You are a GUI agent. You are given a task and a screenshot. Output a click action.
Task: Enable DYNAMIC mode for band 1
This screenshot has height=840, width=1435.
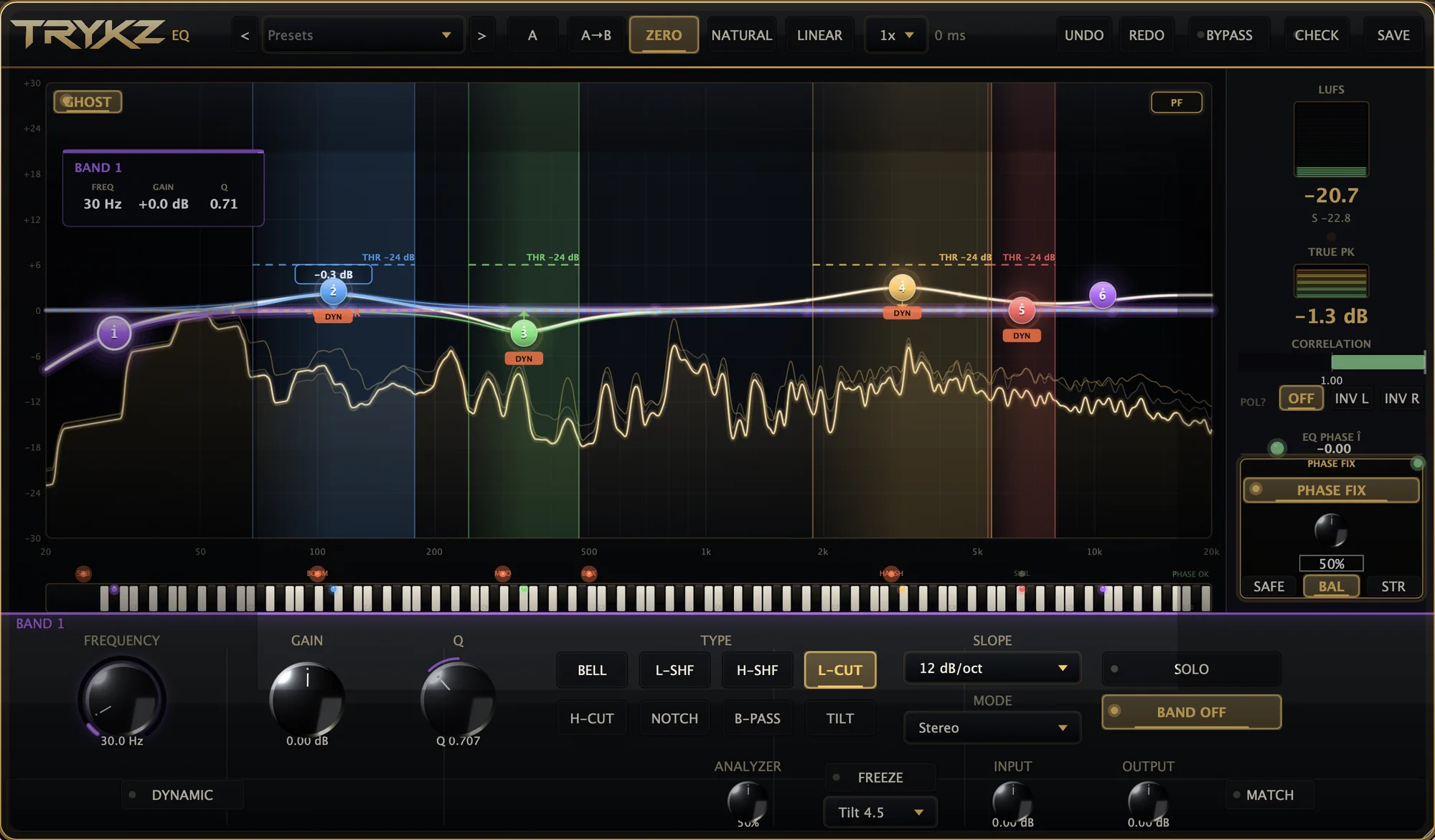pyautogui.click(x=182, y=795)
